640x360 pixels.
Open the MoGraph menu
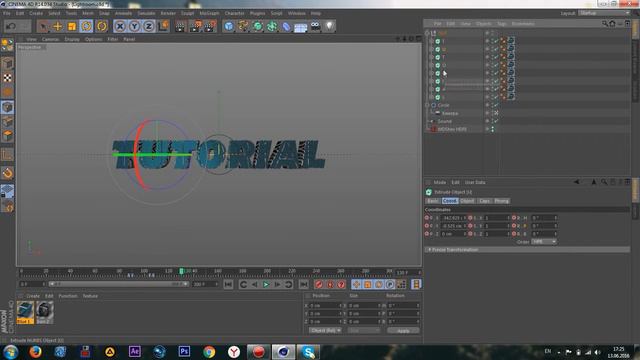click(209, 13)
